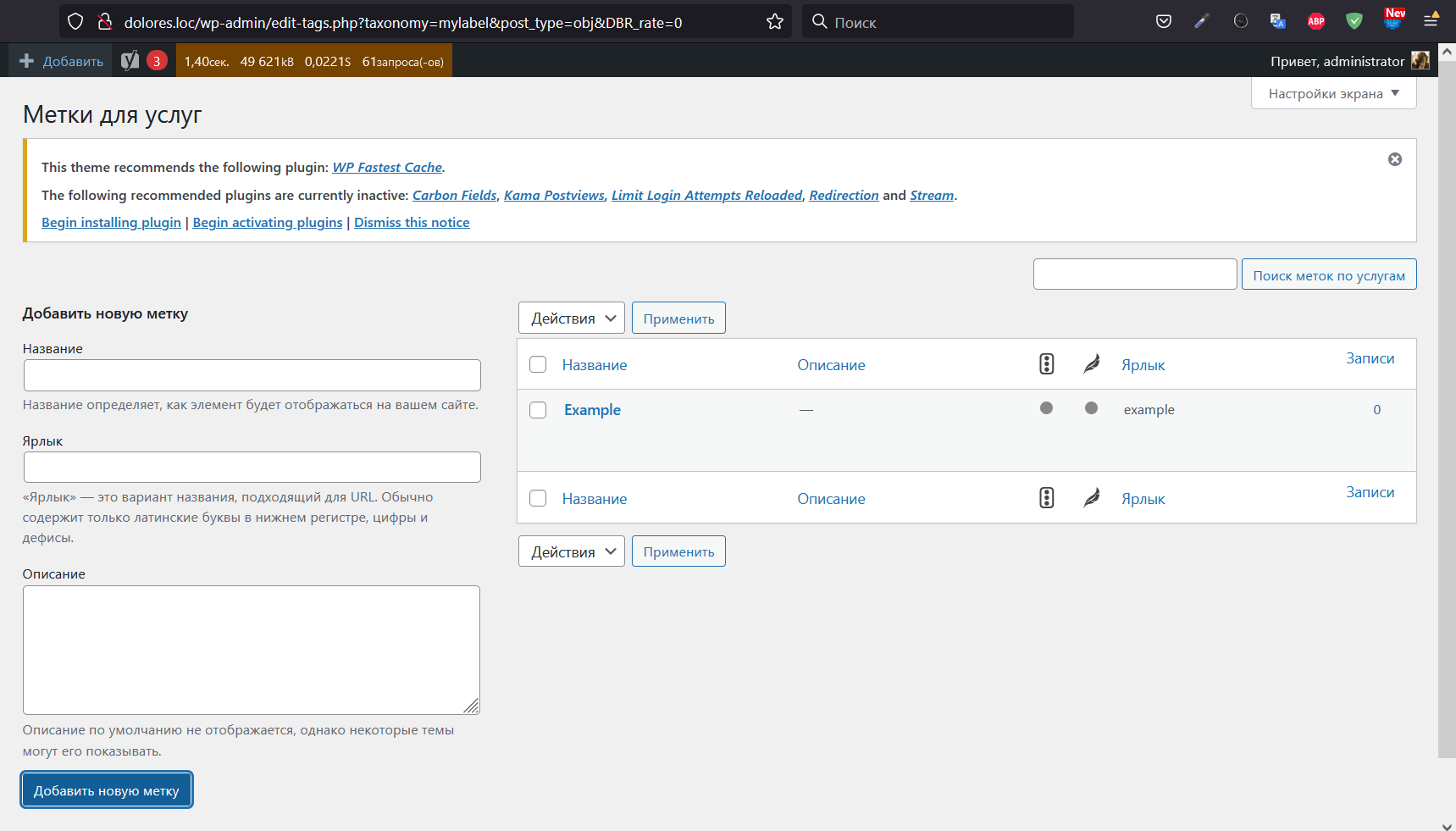
Task: Click Поиск меток по услугам button
Action: pyautogui.click(x=1329, y=274)
